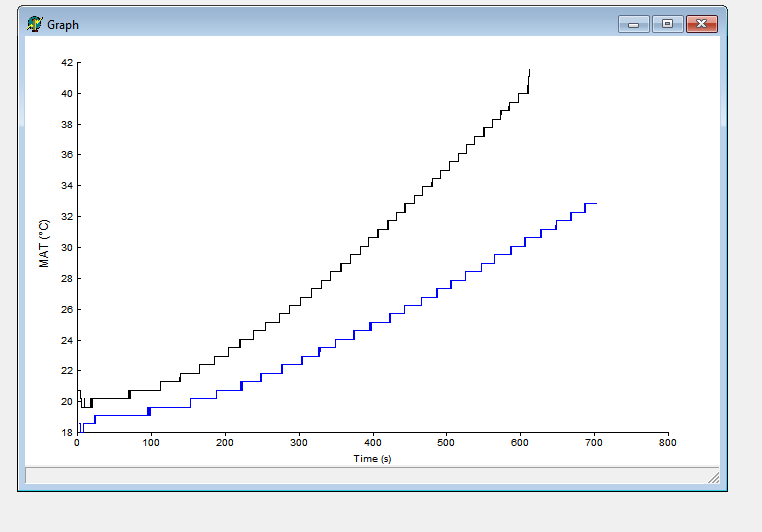Click the y-axis tick label '24'
This screenshot has width=762, height=532.
(67, 340)
